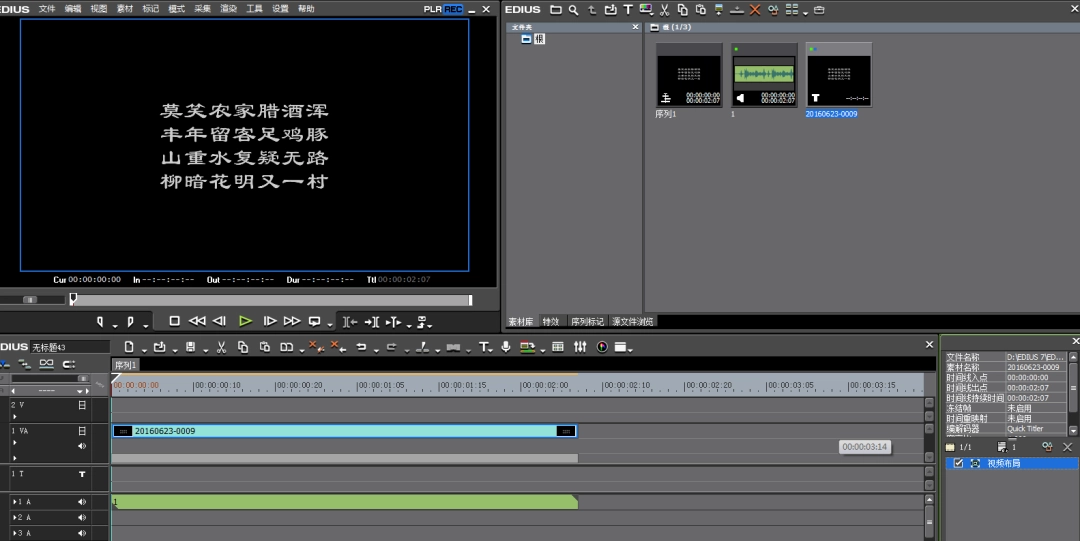
Task: Click the save floppy disk icon in the timeline toolbar
Action: click(190, 347)
